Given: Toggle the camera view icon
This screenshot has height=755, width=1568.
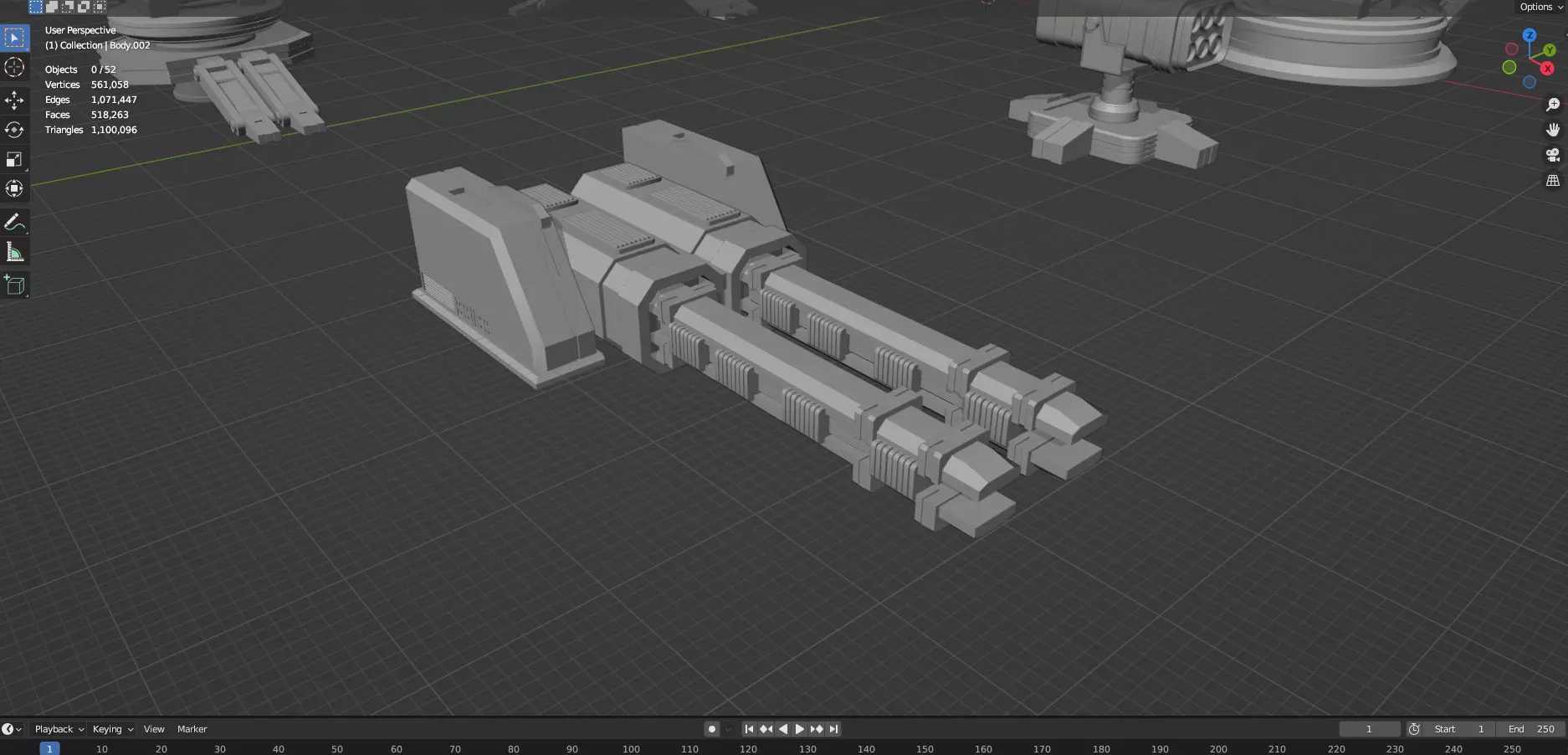Looking at the screenshot, I should click(1553, 155).
